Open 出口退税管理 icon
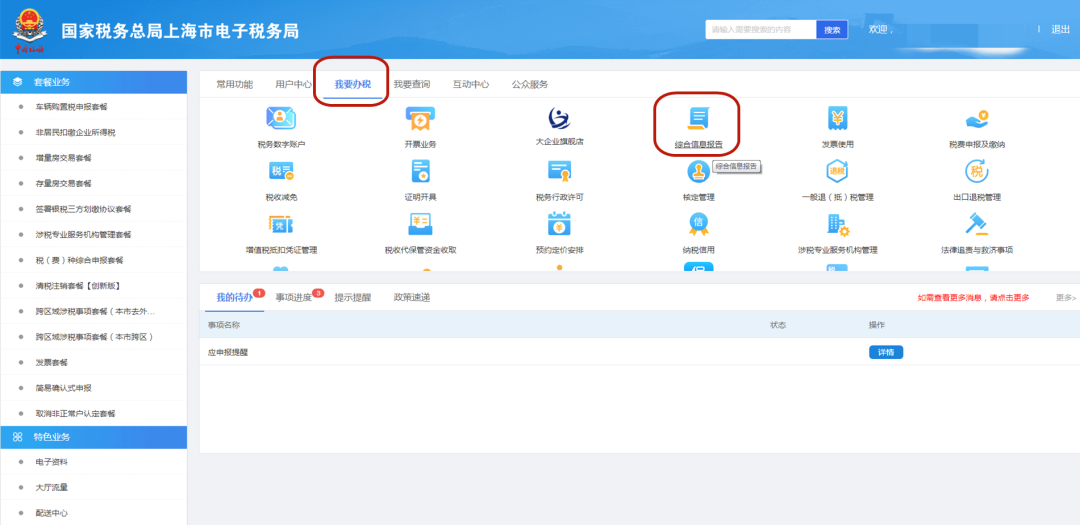 point(977,171)
